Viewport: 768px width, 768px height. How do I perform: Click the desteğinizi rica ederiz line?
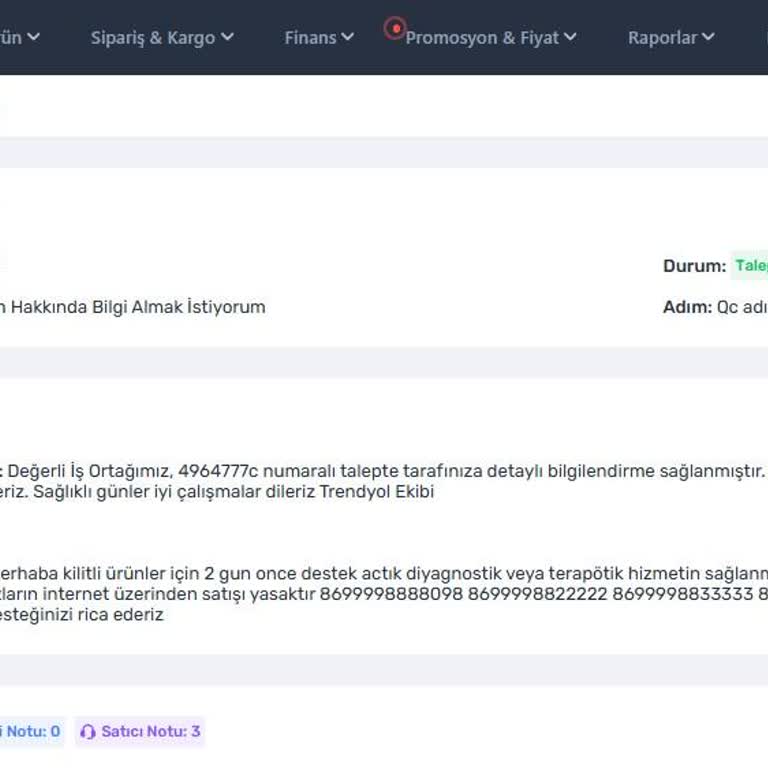(81, 615)
